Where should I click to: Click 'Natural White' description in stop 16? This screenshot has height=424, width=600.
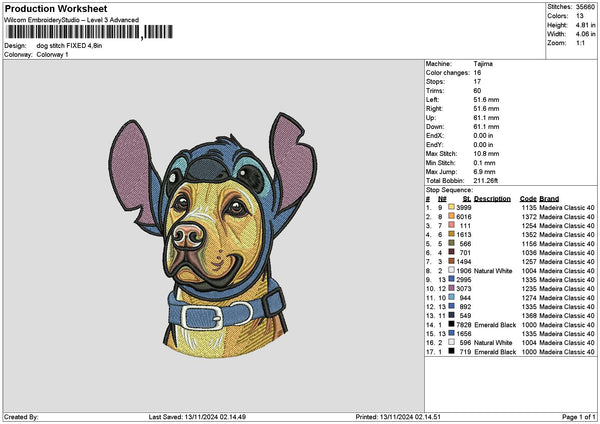click(493, 342)
